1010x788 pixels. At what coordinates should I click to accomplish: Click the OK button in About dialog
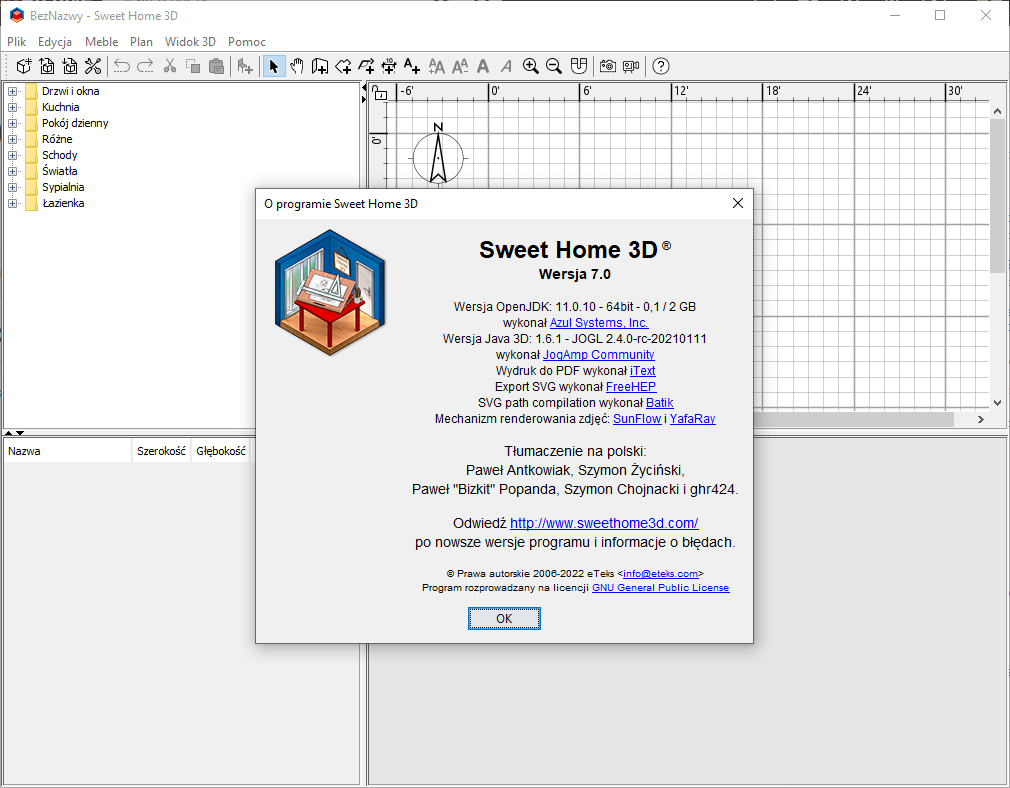[x=504, y=619]
